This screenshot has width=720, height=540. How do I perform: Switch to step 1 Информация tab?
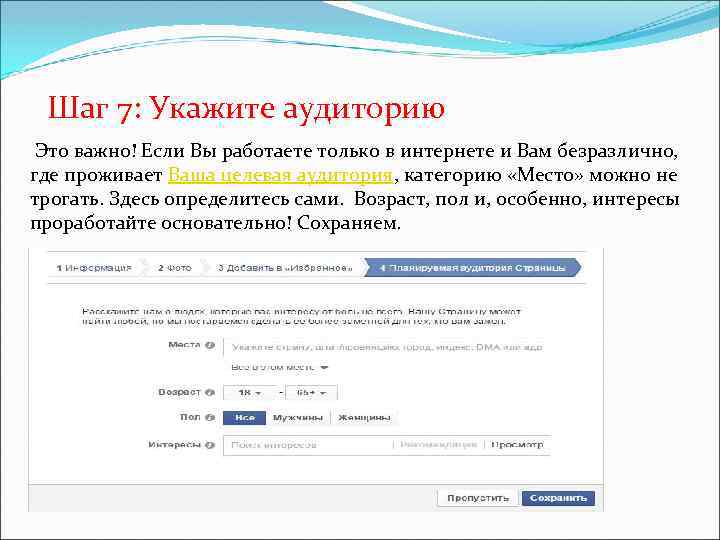point(94,268)
